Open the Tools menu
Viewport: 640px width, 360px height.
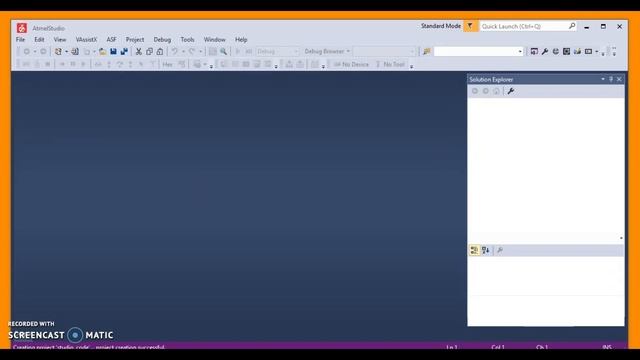point(187,40)
